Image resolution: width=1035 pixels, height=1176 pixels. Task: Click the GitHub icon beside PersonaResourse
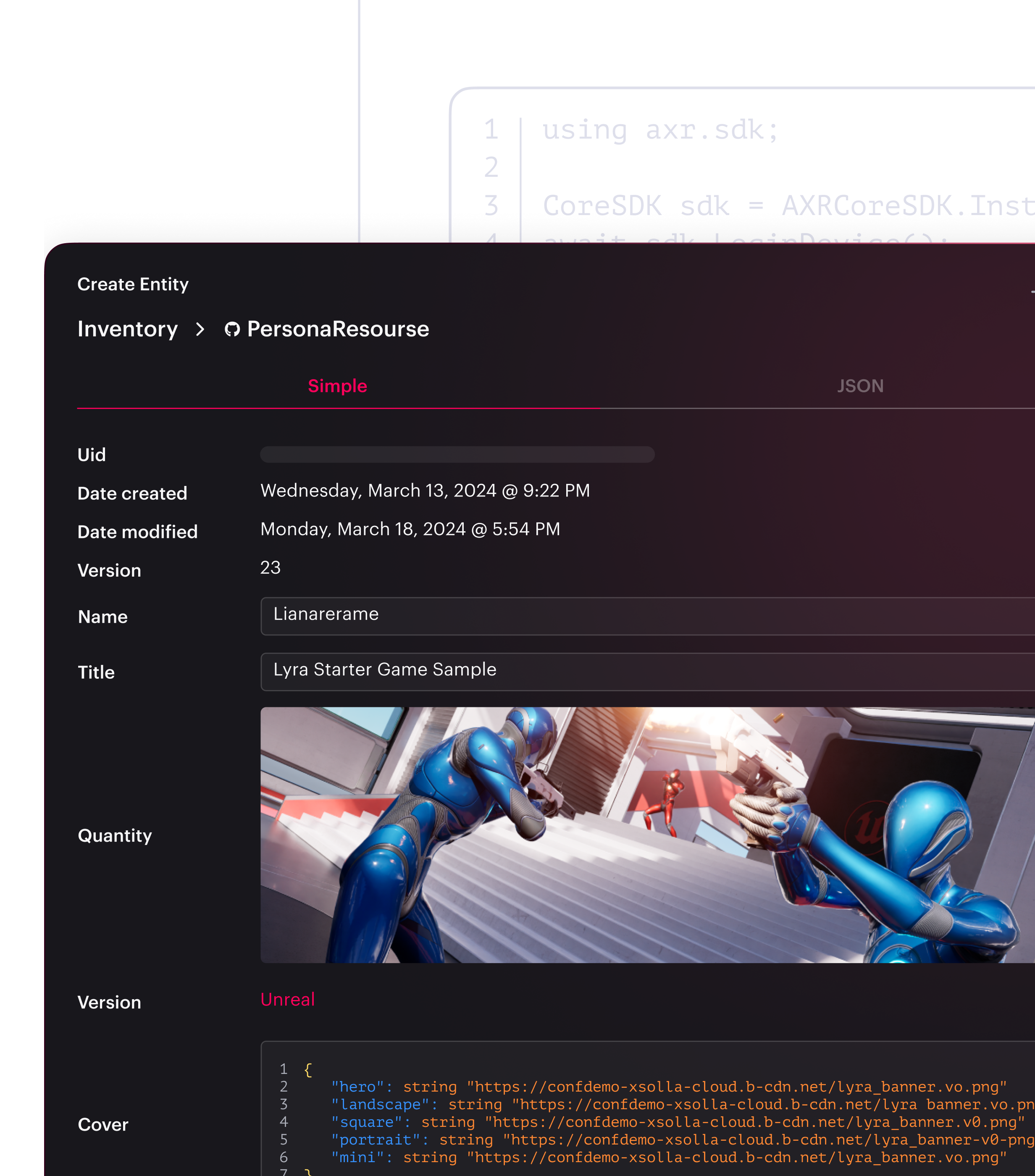(232, 330)
